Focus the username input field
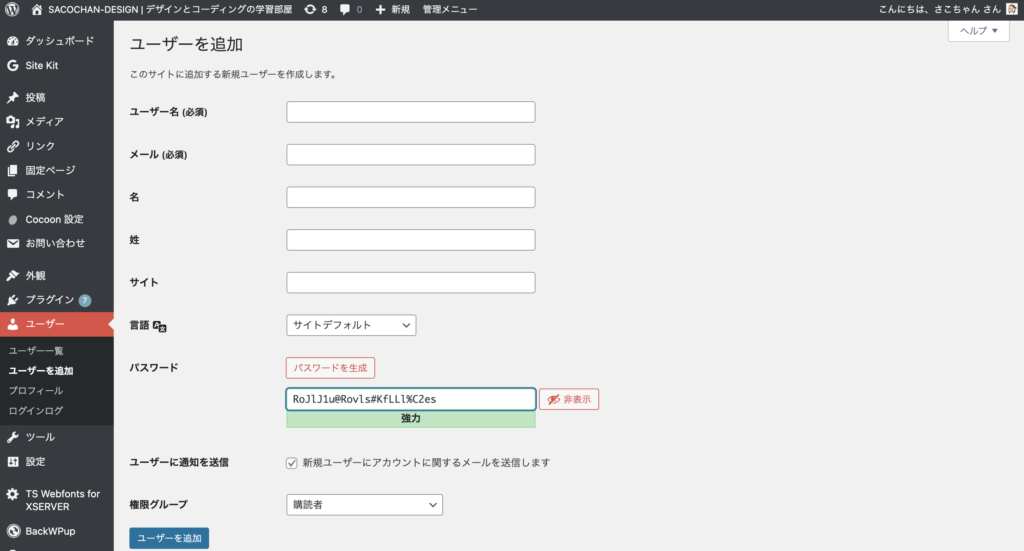1024x551 pixels. [410, 112]
